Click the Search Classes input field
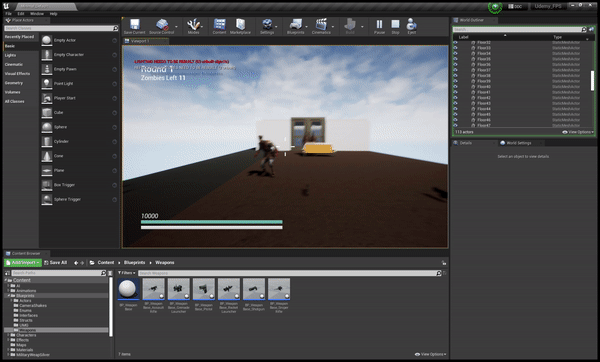Image resolution: width=600 pixels, height=362 pixels. pyautogui.click(x=61, y=28)
